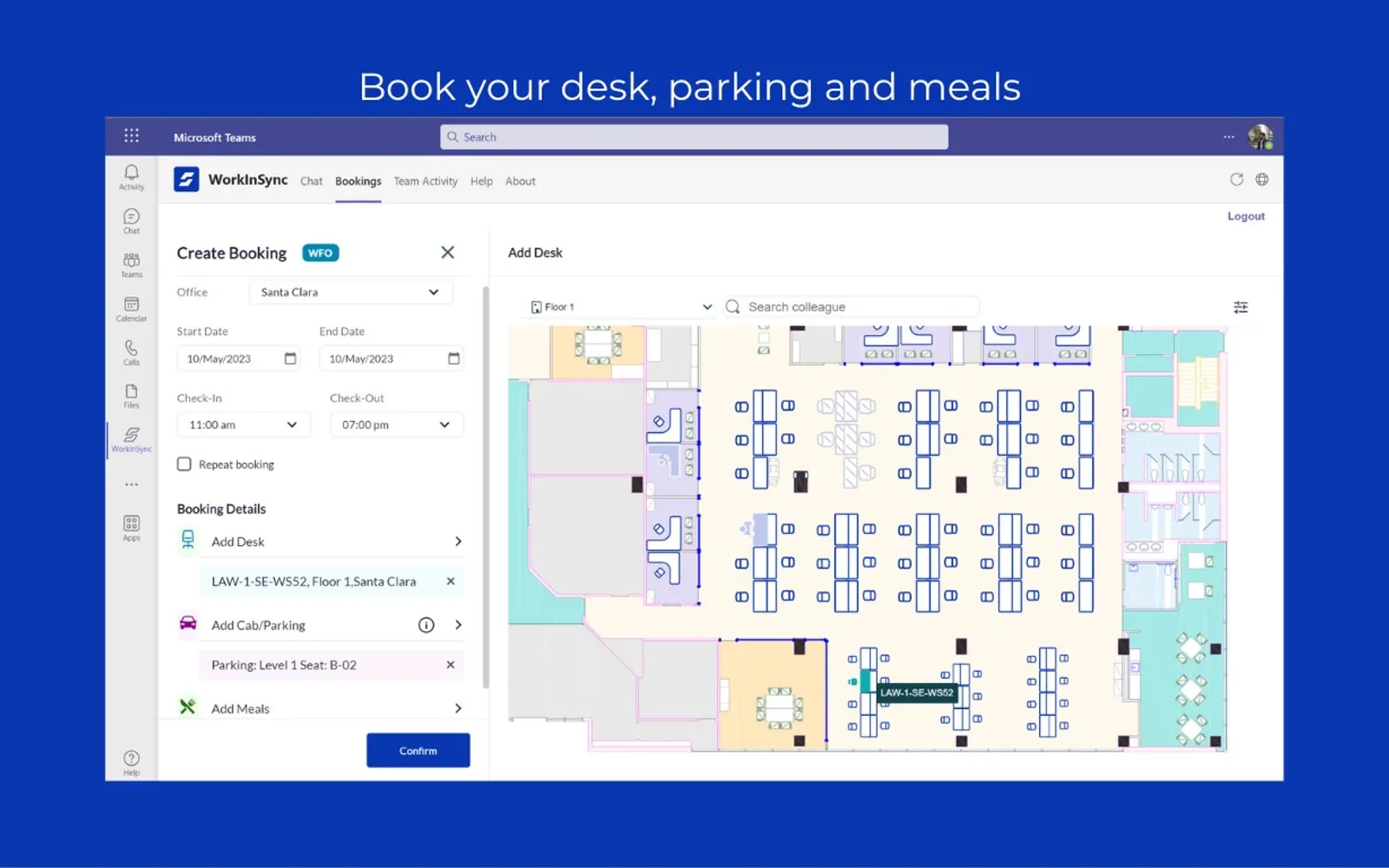This screenshot has height=868, width=1389.
Task: Enable the Repeat booking checkbox
Action: [184, 464]
